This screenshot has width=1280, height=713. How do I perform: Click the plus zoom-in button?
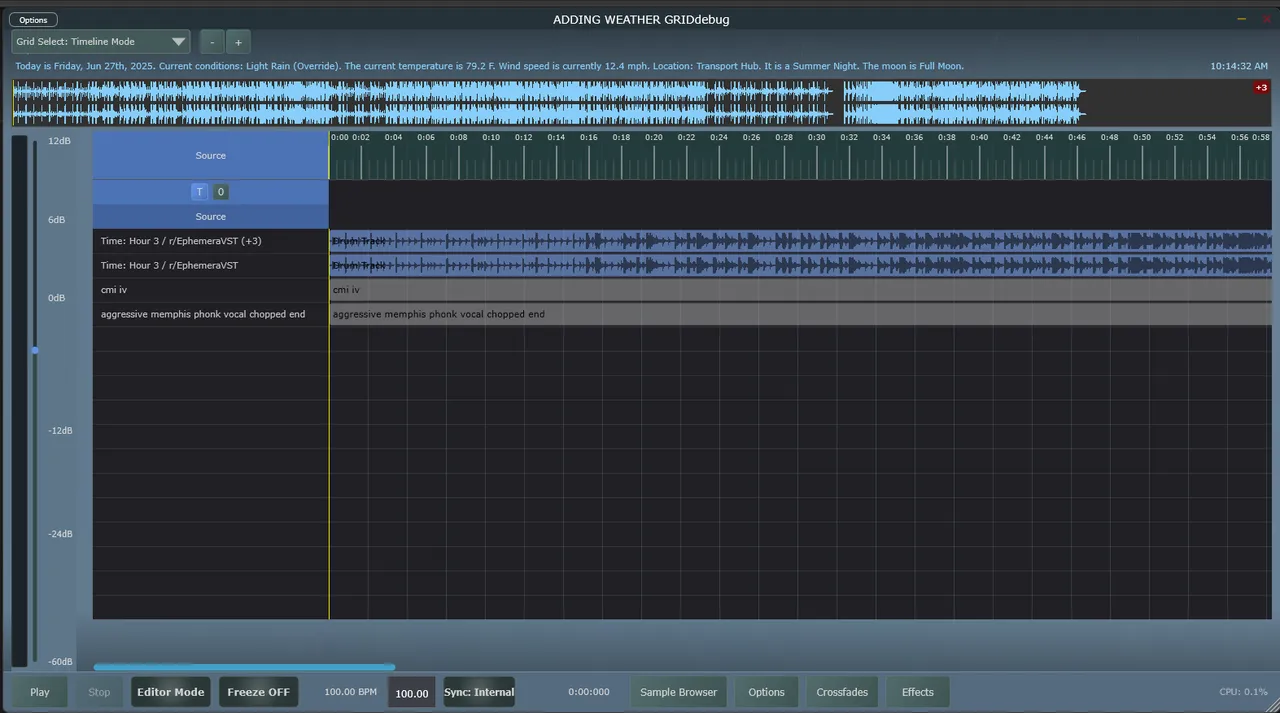click(x=238, y=42)
